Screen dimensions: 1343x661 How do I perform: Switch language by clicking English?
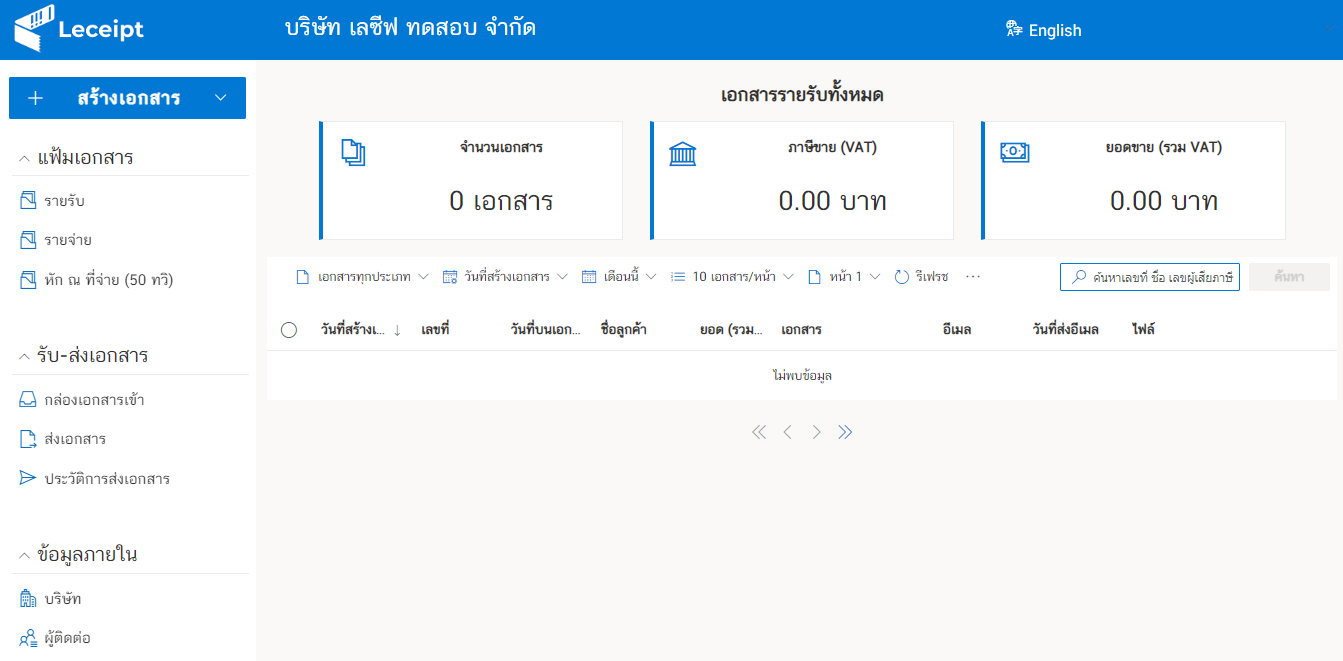[1056, 30]
